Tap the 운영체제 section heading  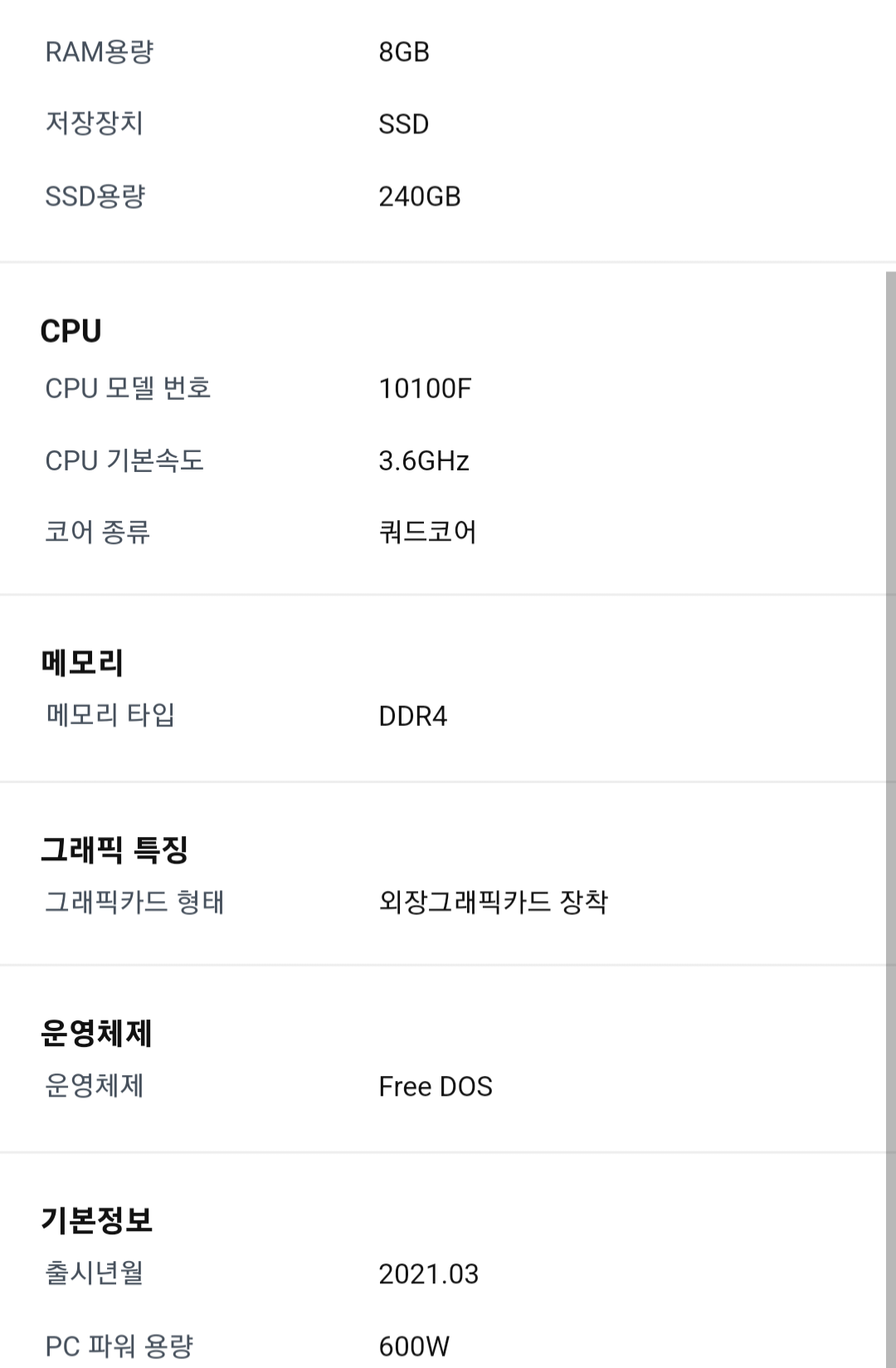(96, 1034)
